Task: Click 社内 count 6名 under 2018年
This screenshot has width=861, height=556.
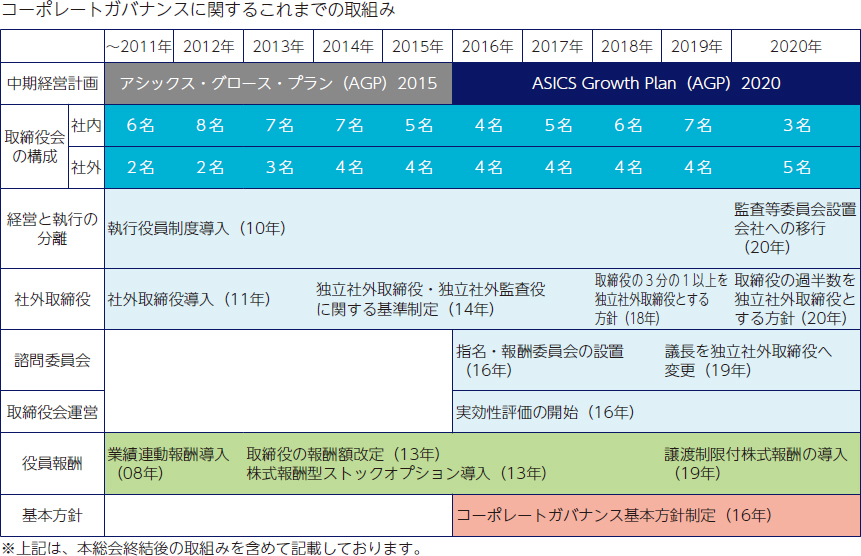Action: tap(628, 126)
